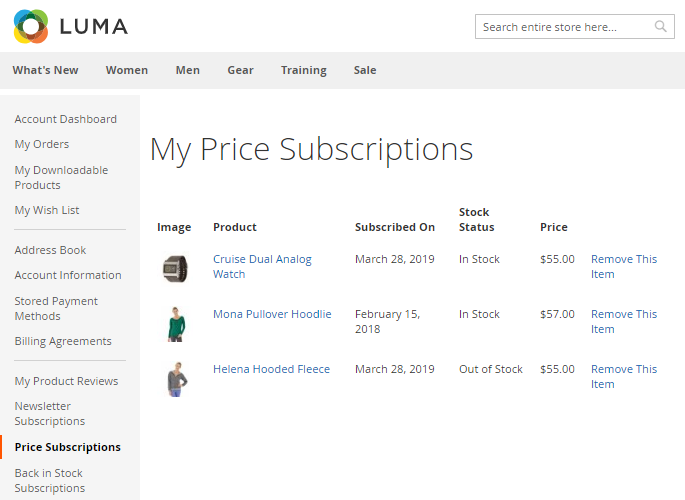Open My Product Reviews page
The width and height of the screenshot is (685, 500).
click(66, 381)
